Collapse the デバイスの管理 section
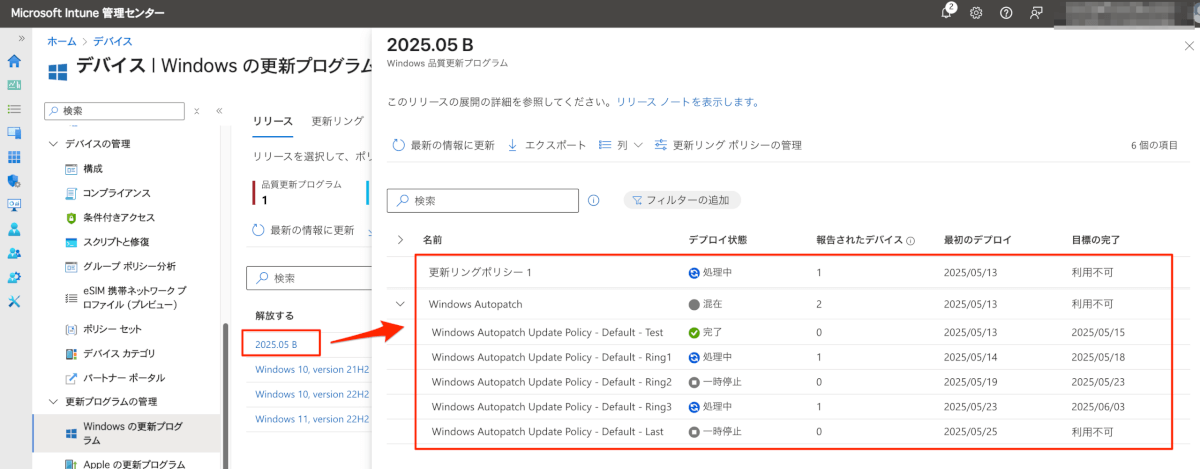This screenshot has width=1200, height=469. click(54, 144)
